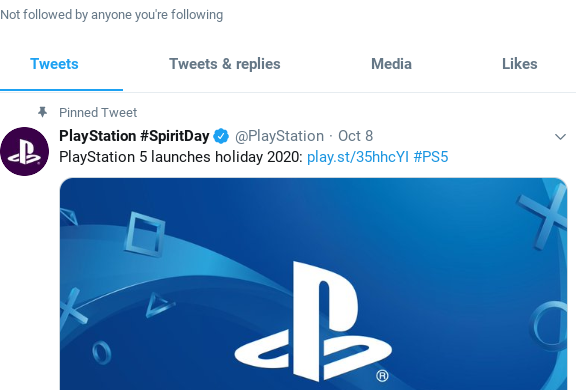
Task: Open the Likes tab
Action: 519,64
